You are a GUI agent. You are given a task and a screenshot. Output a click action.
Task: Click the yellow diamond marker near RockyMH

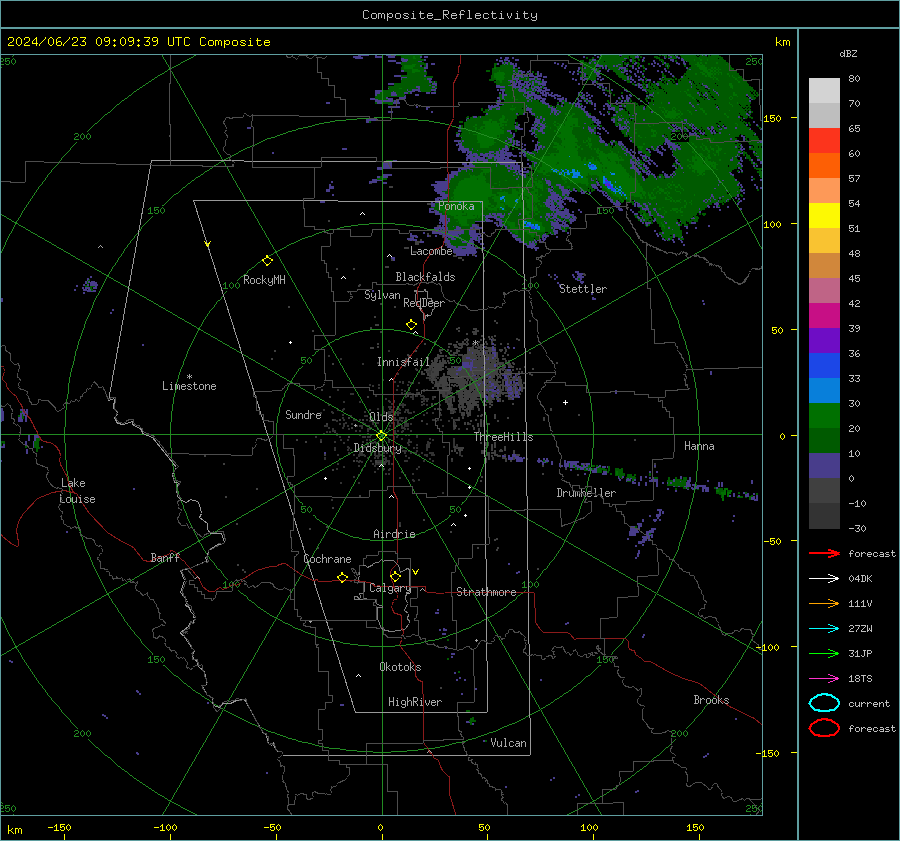click(267, 261)
